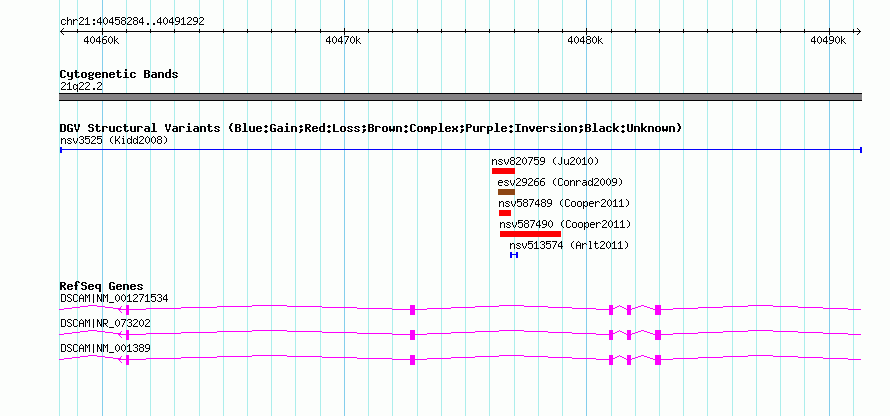The height and width of the screenshot is (416, 890).
Task: Open the DSCAM|NM_001389 transcript label
Action: point(105,348)
